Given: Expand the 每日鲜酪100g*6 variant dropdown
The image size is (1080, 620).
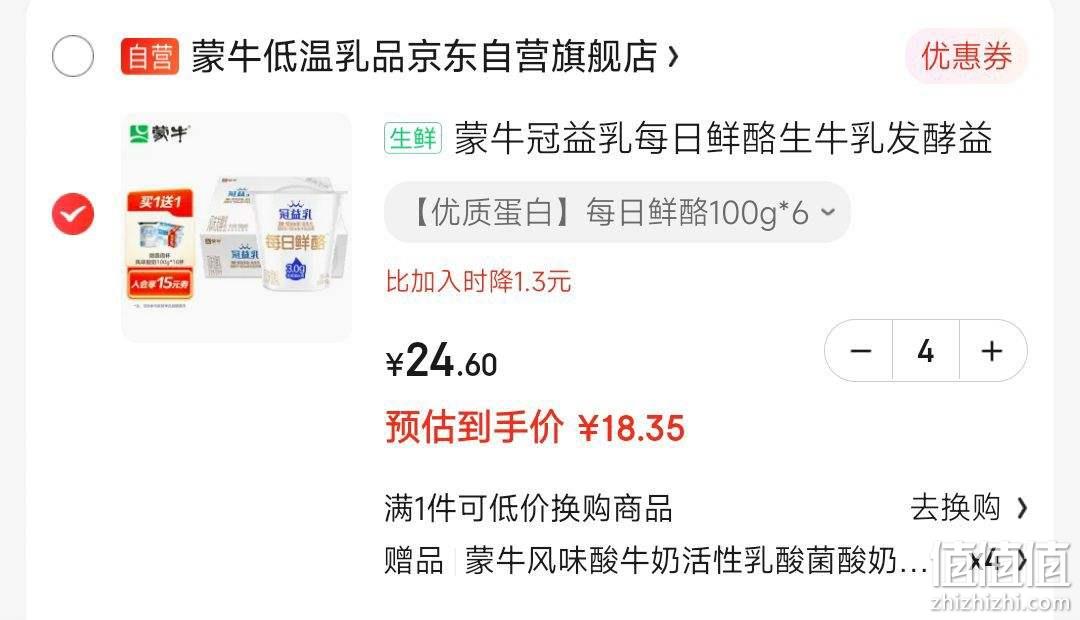Looking at the screenshot, I should click(617, 212).
